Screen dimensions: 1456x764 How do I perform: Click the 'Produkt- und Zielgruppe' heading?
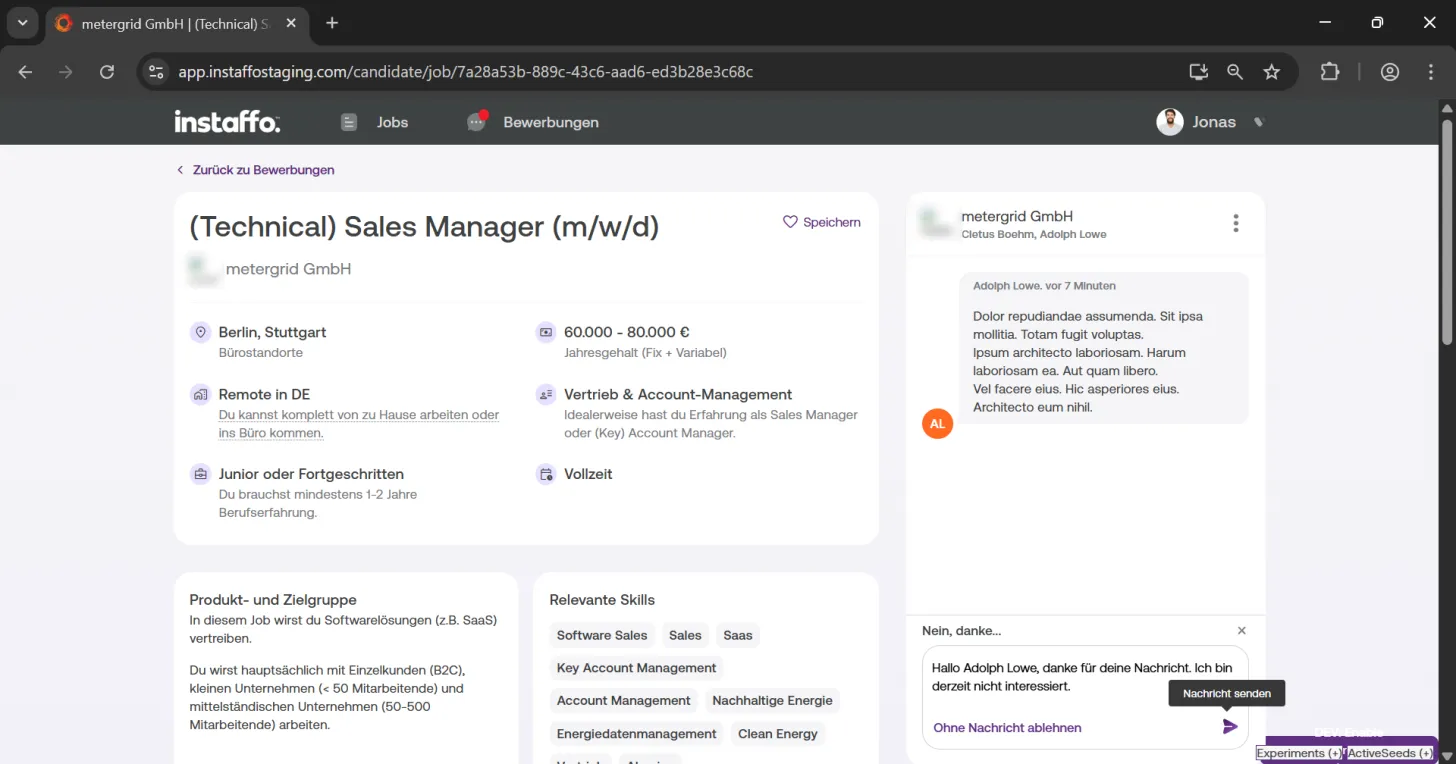pos(273,600)
